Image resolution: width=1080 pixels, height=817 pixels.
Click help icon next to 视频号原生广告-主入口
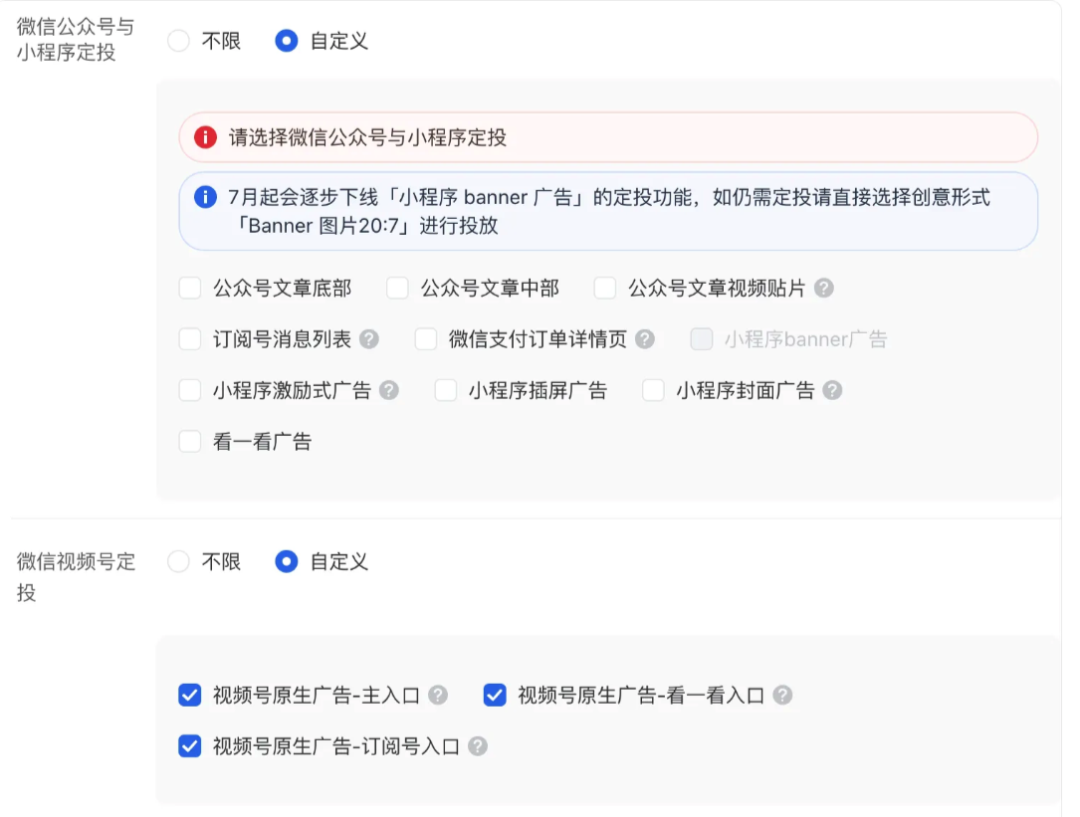[x=438, y=695]
